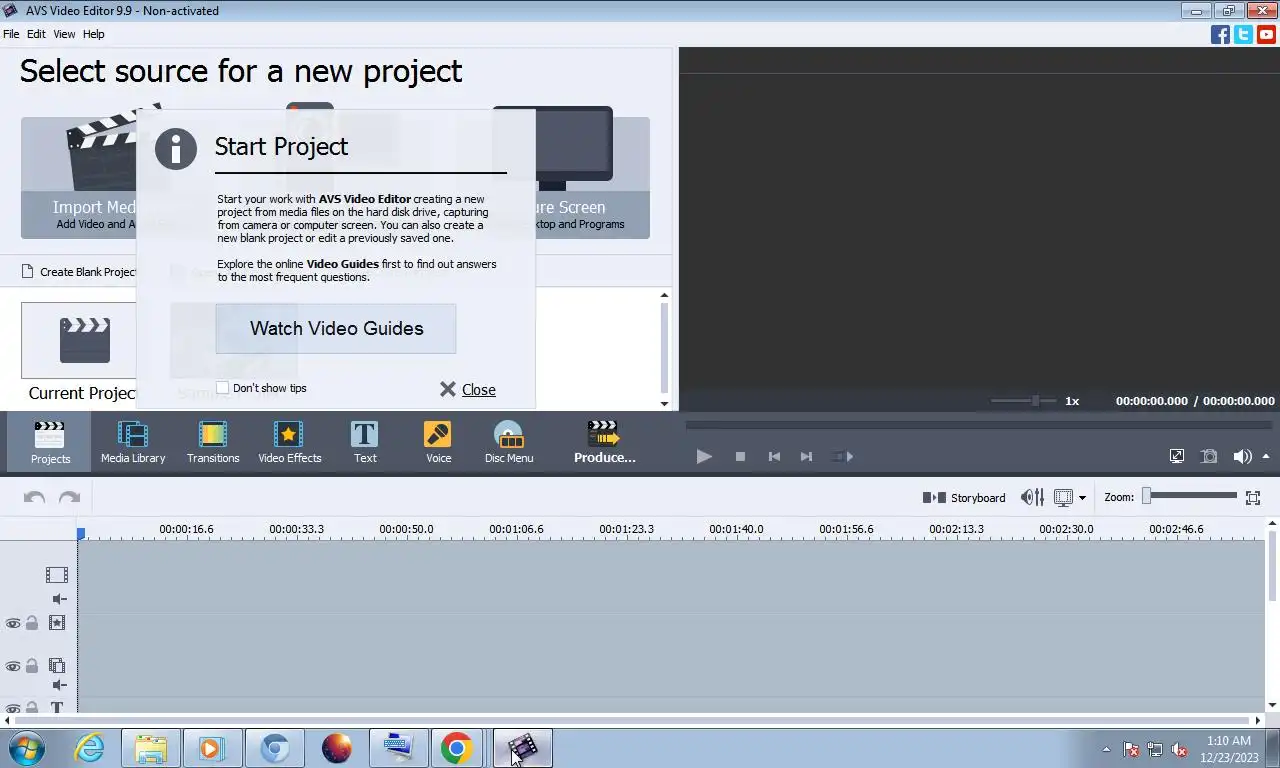Open the Media Library panel
Image resolution: width=1280 pixels, height=768 pixels.
tap(133, 442)
